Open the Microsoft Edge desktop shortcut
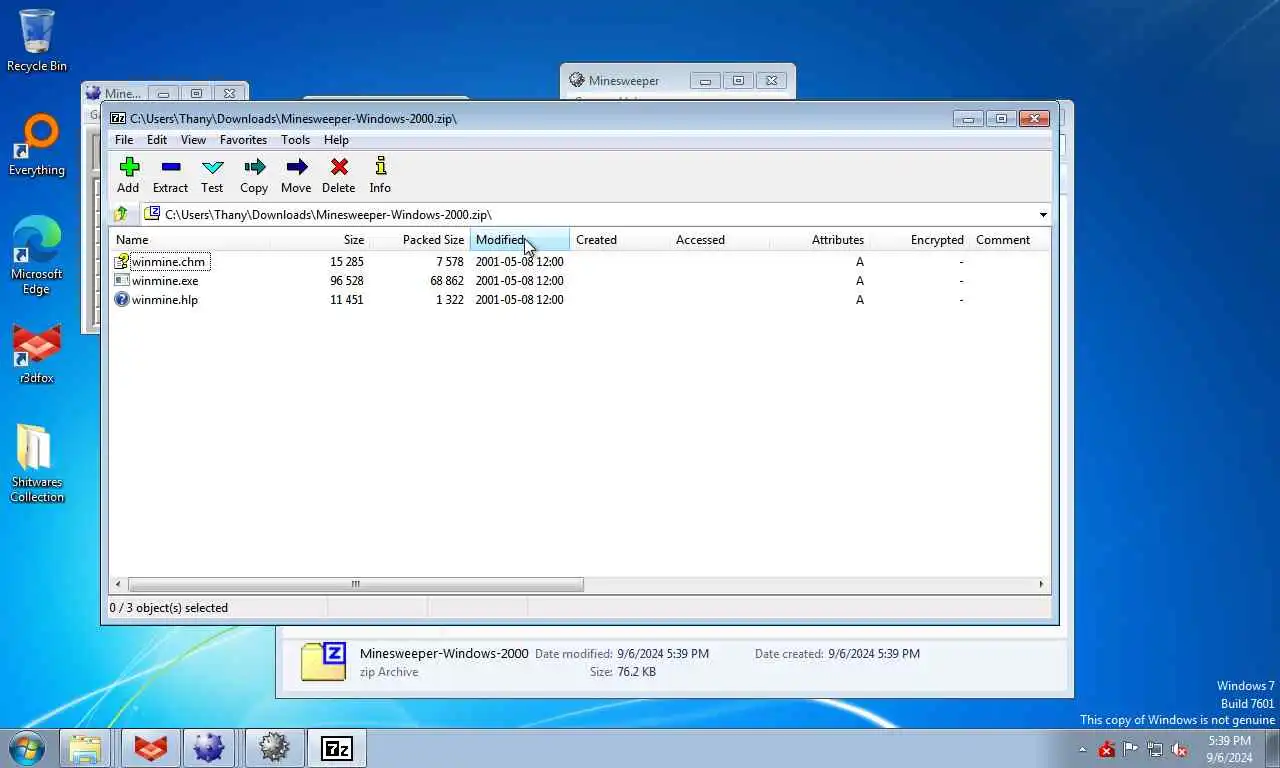 (x=37, y=255)
